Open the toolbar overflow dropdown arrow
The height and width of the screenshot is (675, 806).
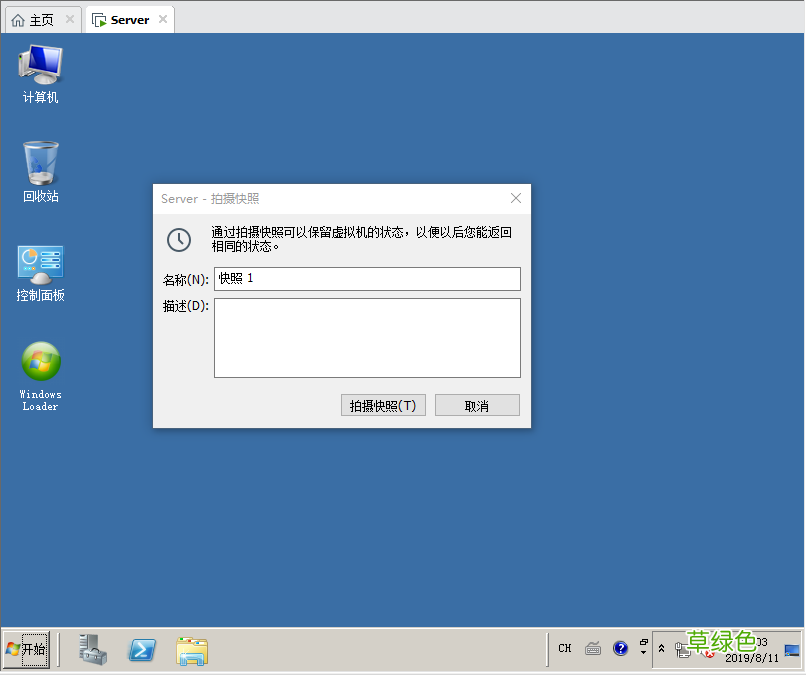point(643,653)
